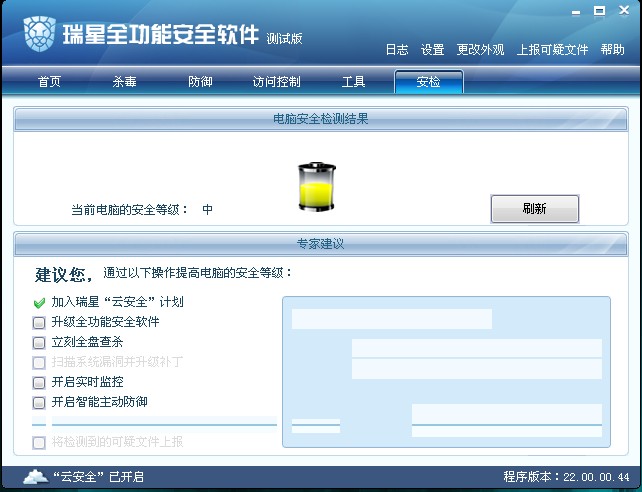The height and width of the screenshot is (492, 642).
Task: Close the Rising security window
Action: pos(624,11)
